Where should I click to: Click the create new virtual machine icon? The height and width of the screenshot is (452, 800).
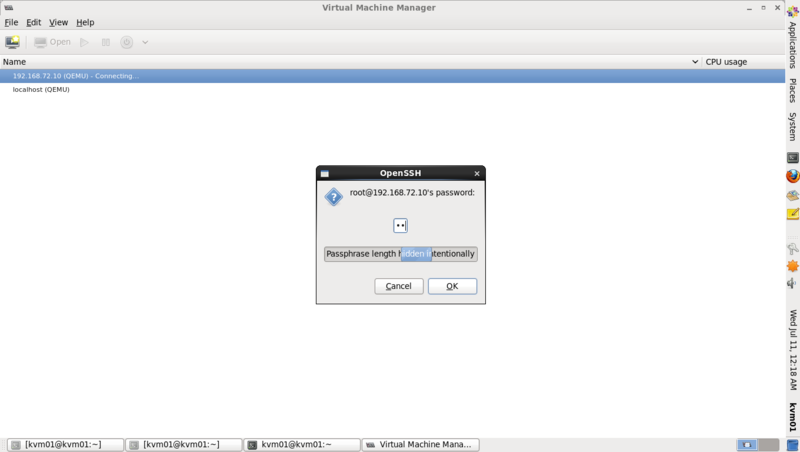(12, 42)
